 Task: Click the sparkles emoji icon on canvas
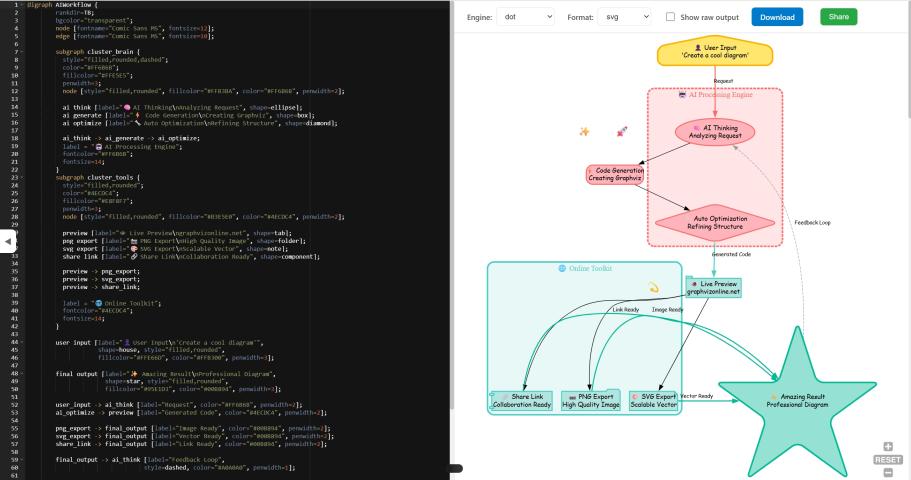[584, 132]
